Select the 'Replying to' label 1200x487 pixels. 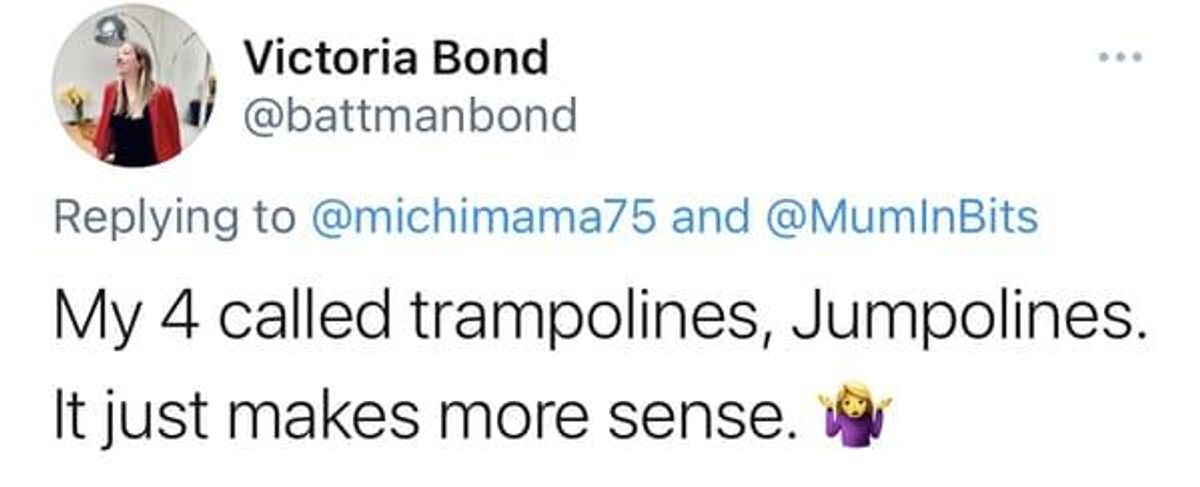(176, 219)
